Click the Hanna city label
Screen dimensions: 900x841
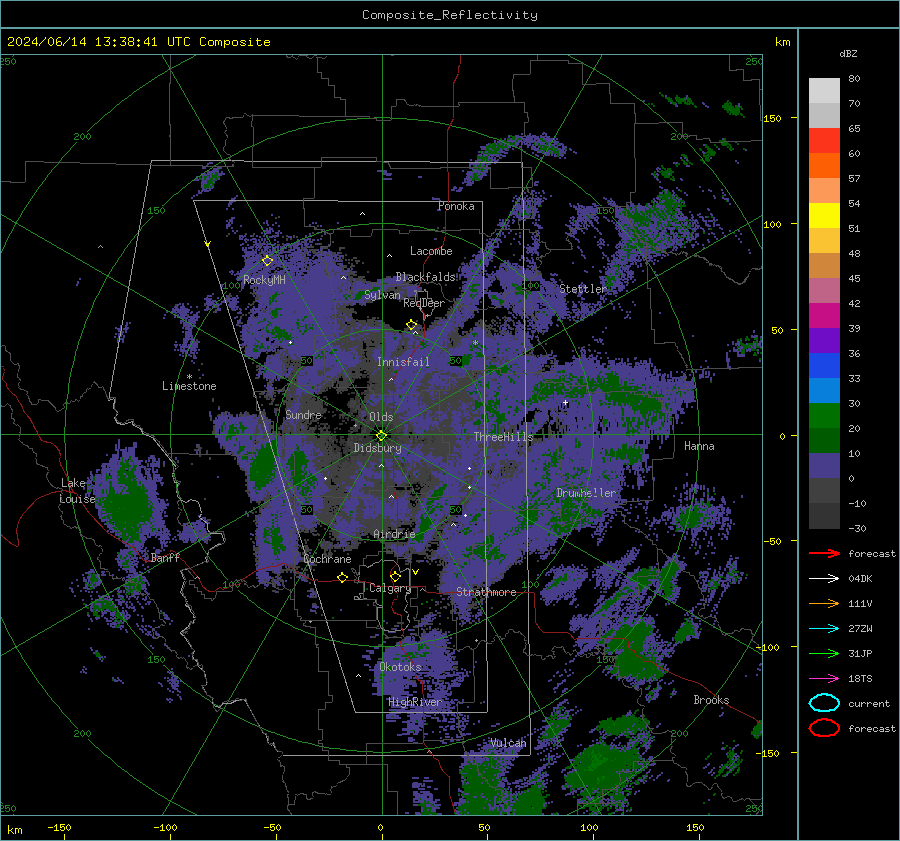pos(699,446)
